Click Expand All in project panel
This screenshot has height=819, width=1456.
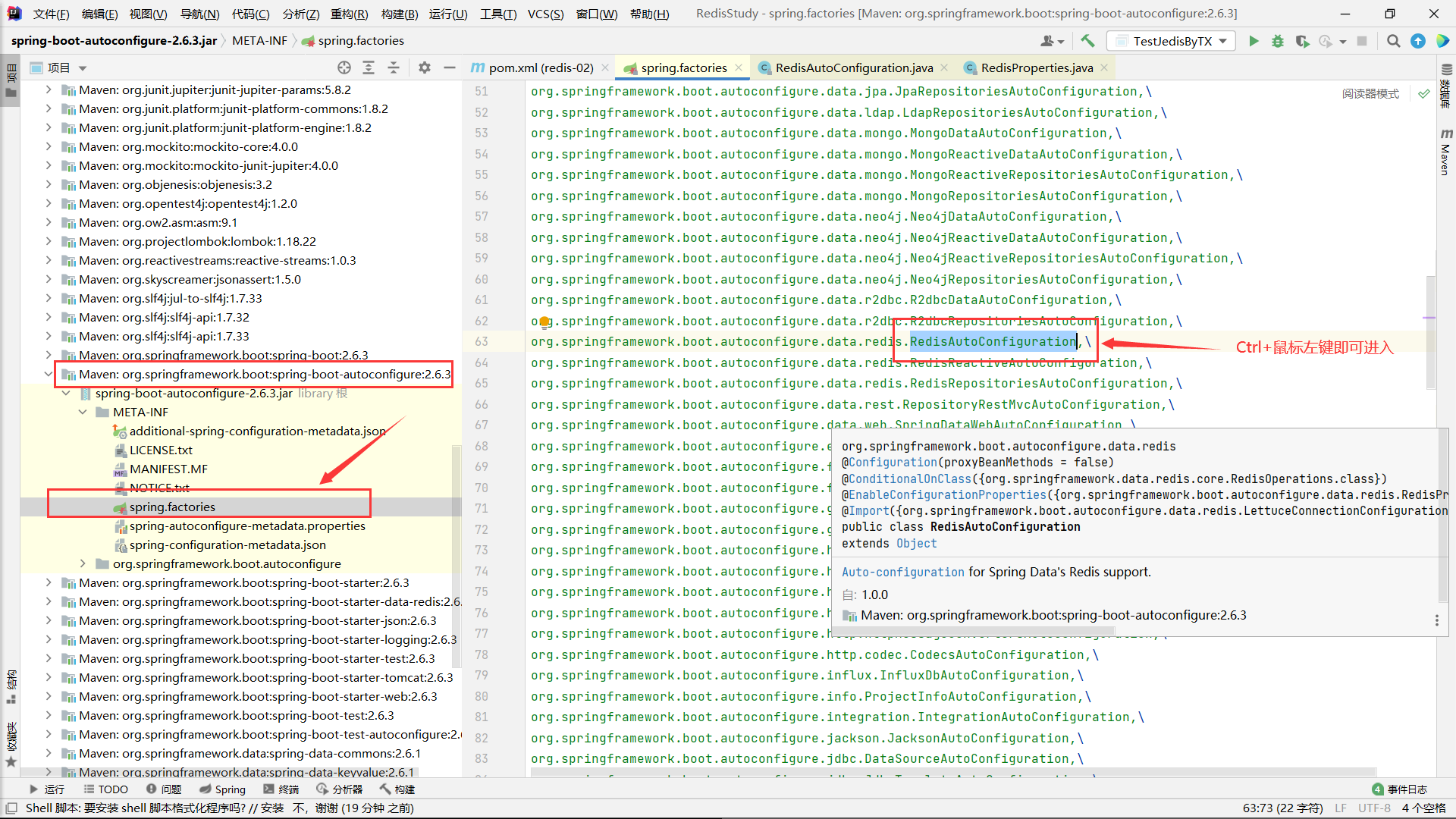tap(369, 67)
